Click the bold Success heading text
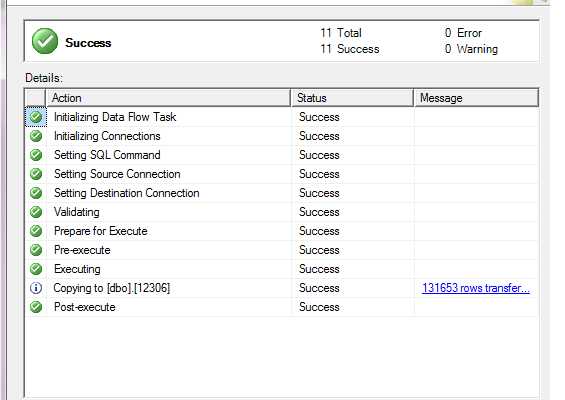The width and height of the screenshot is (565, 400). coord(88,43)
